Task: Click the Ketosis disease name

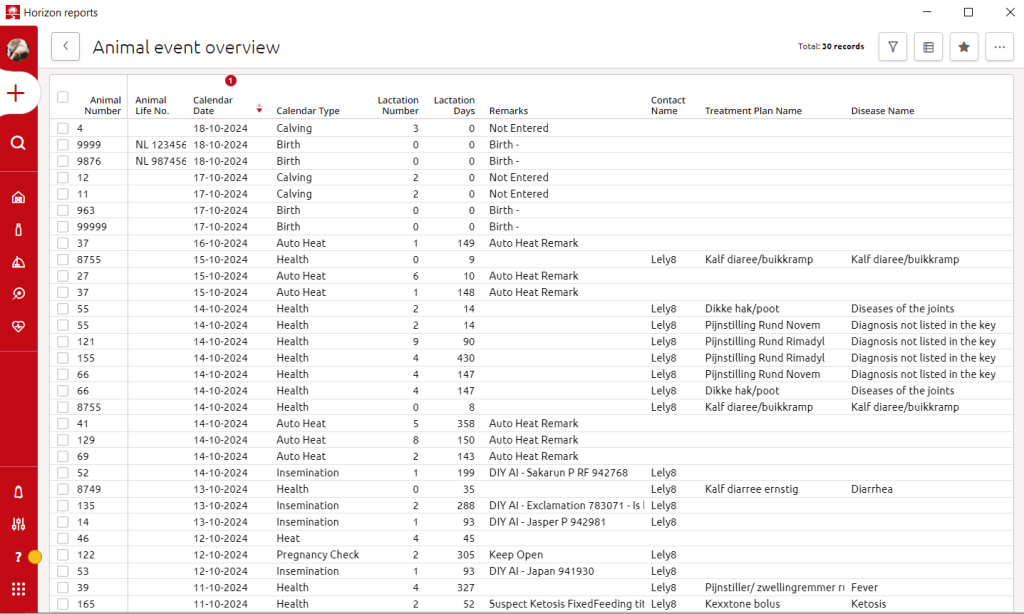Action: click(x=869, y=604)
